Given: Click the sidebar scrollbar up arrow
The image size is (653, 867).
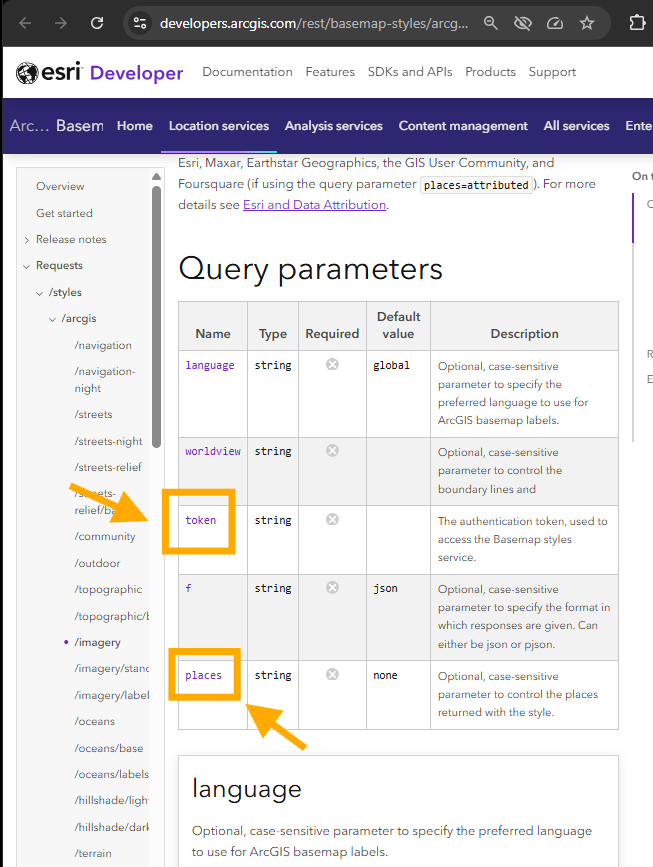Looking at the screenshot, I should [156, 176].
